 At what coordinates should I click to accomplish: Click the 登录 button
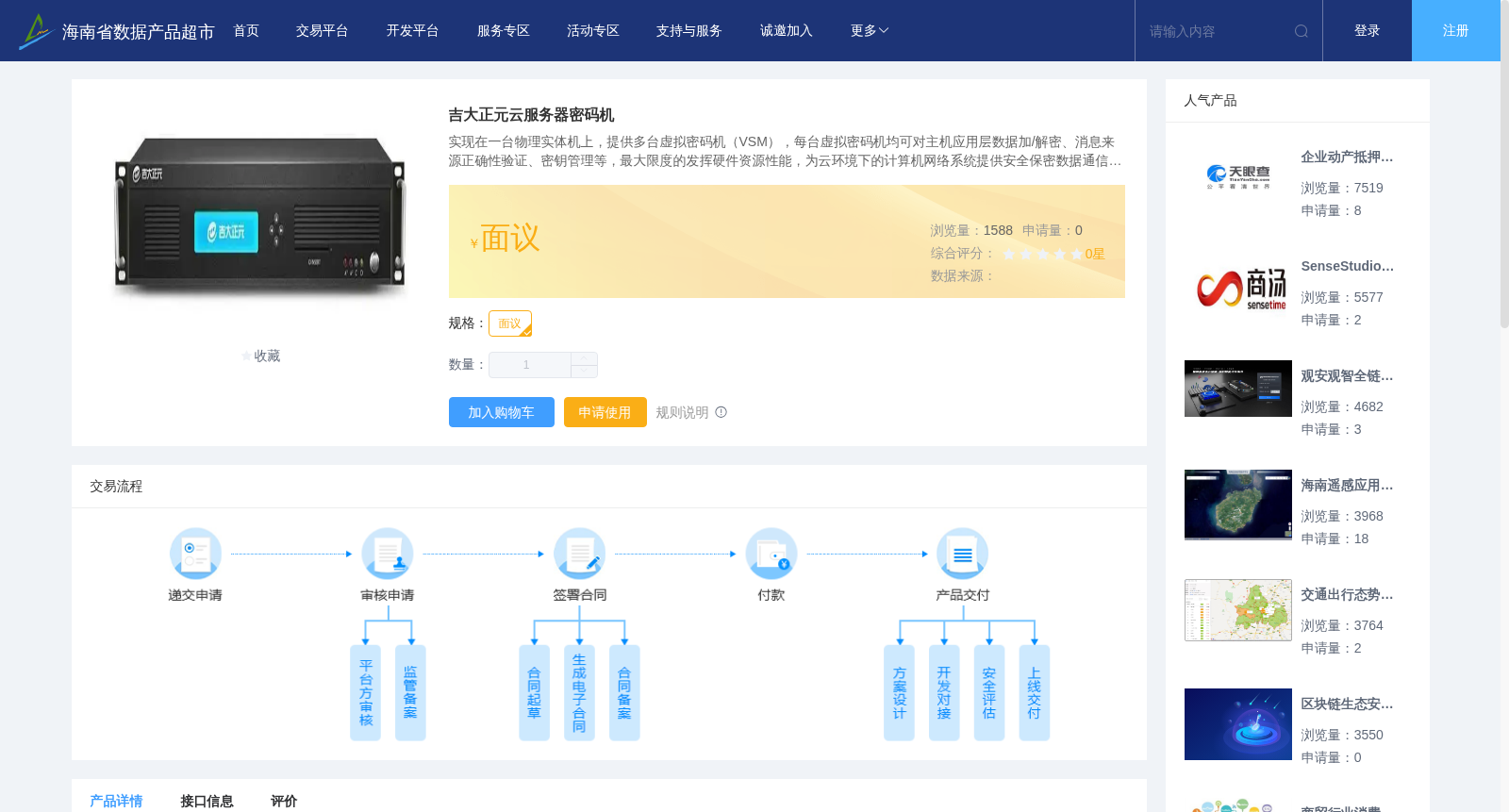(x=1368, y=31)
